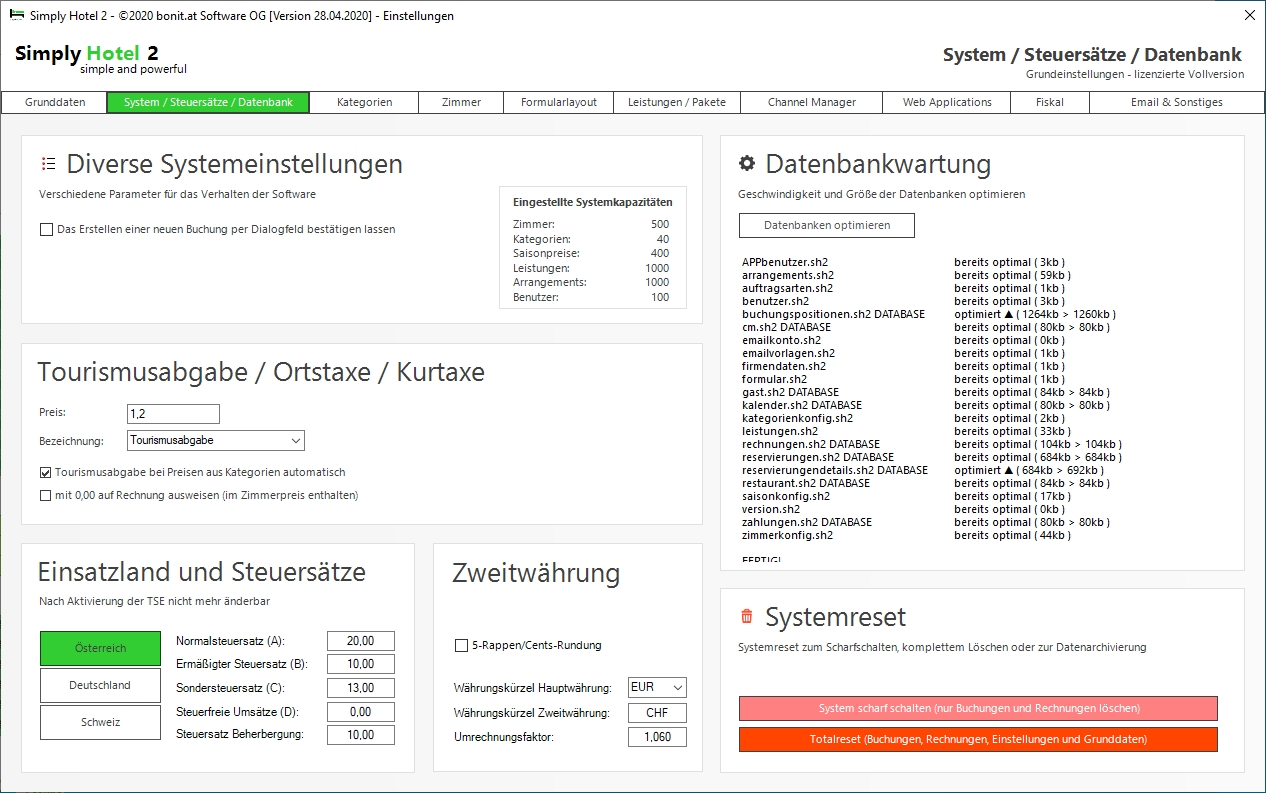The image size is (1266, 793).
Task: Click the Sondersteuersatz (C) field
Action: click(361, 688)
